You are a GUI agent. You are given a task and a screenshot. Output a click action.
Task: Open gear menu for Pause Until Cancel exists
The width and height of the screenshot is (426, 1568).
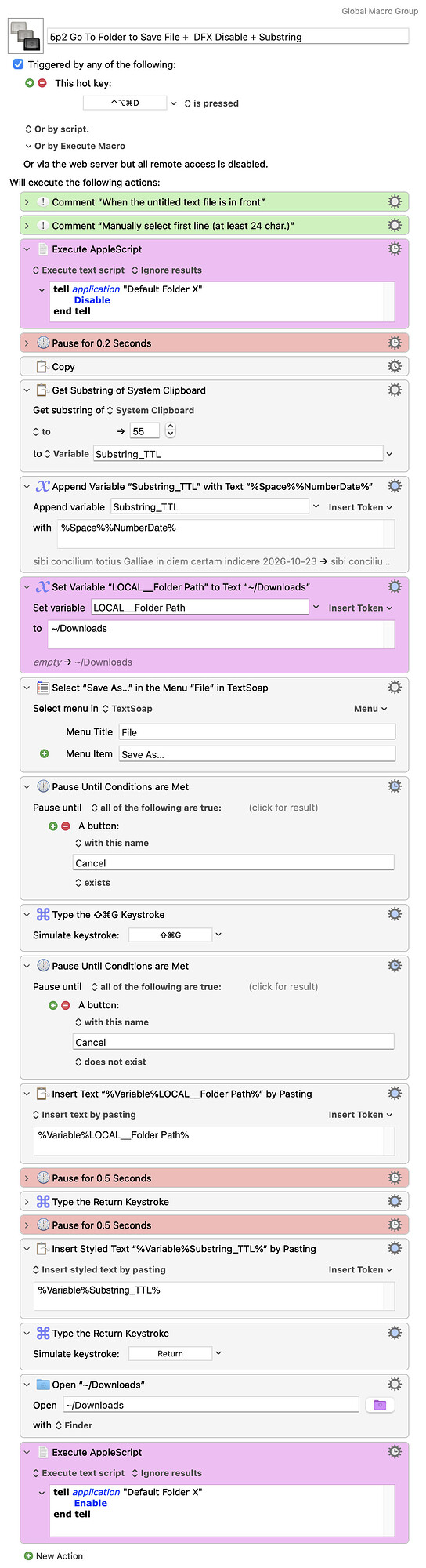click(x=395, y=787)
